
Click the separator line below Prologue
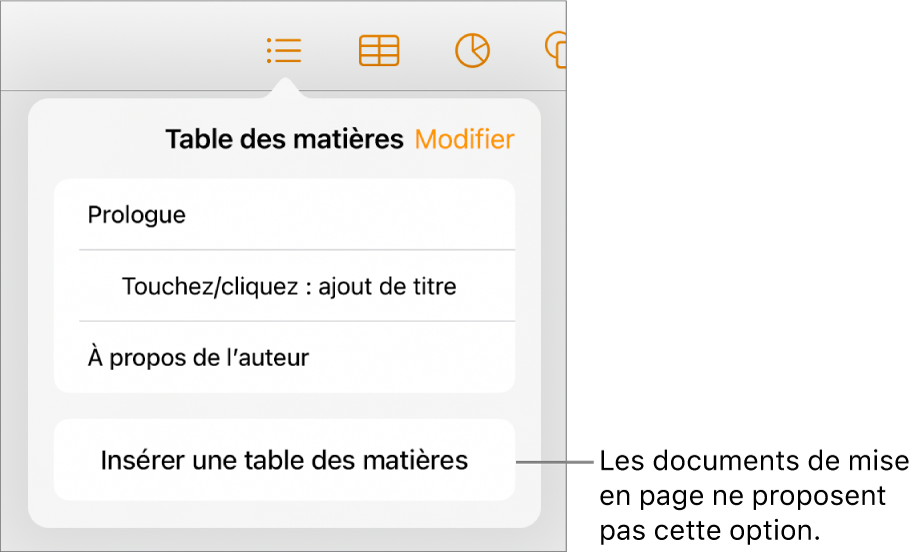[x=297, y=250]
